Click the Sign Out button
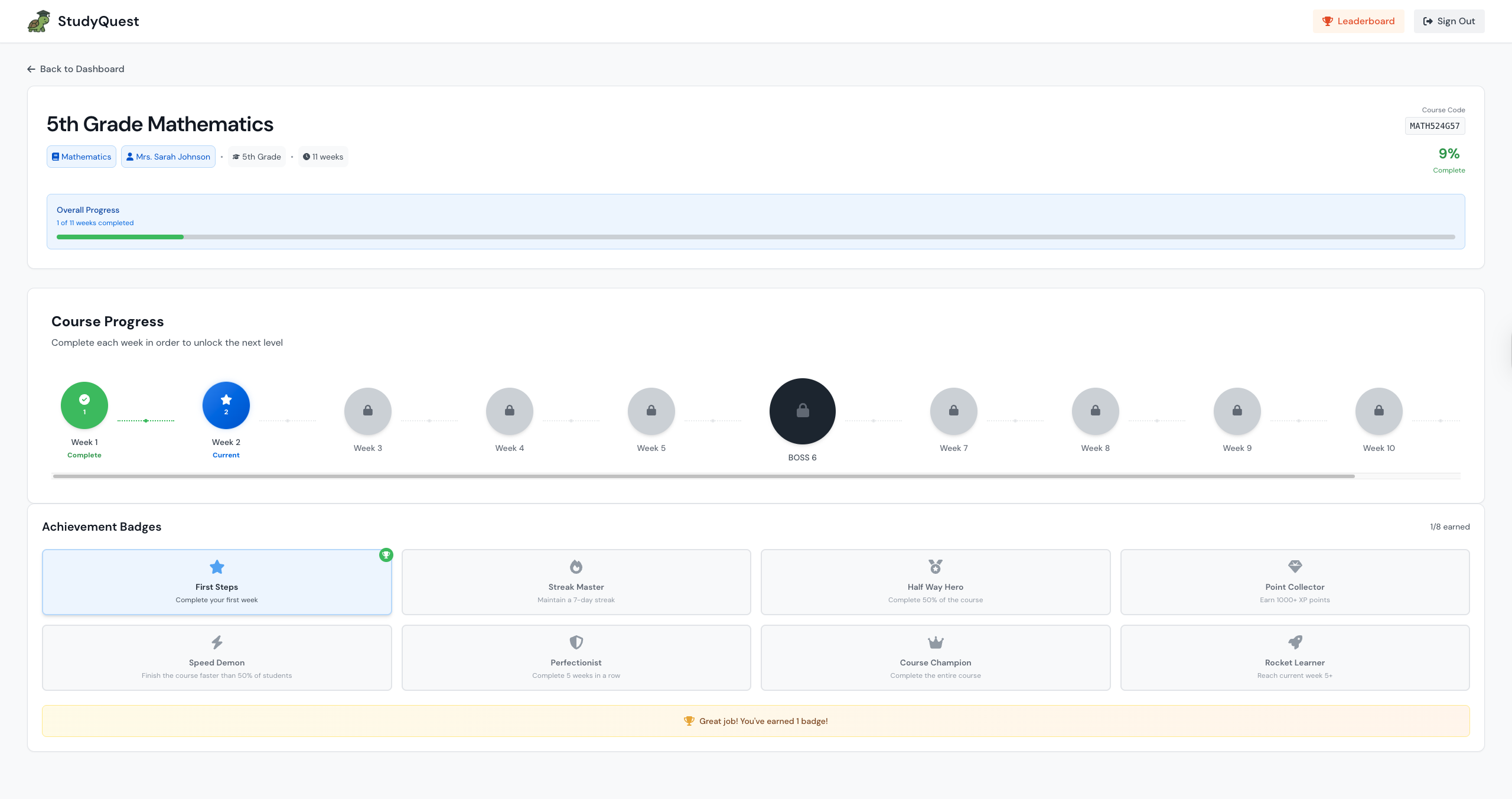 tap(1449, 21)
